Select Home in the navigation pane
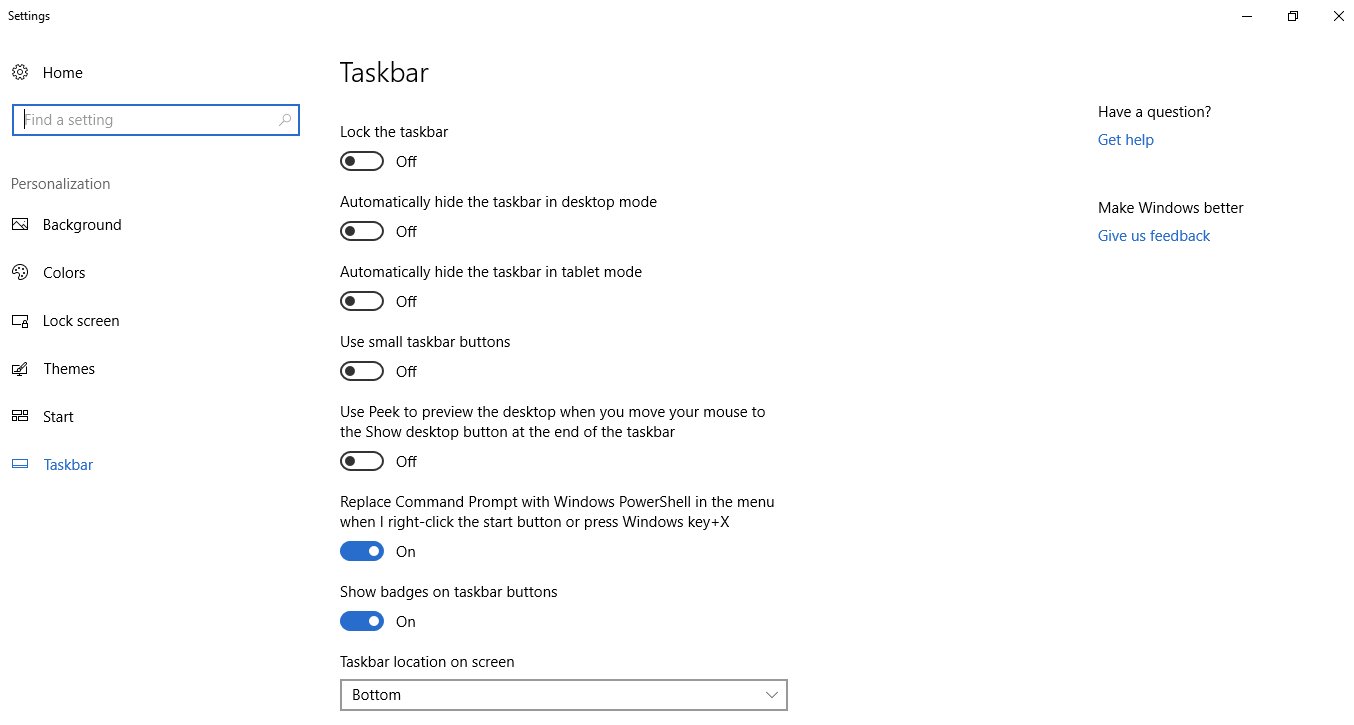This screenshot has width=1354, height=725. point(62,72)
